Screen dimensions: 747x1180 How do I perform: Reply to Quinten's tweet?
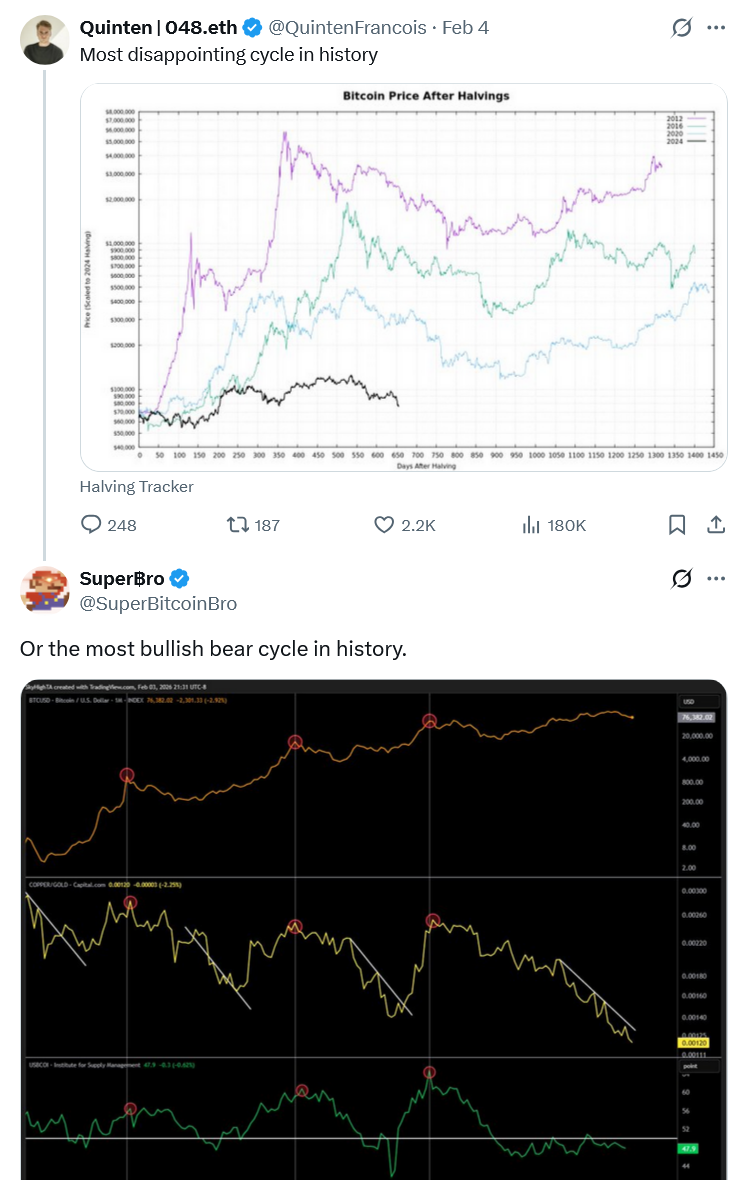click(x=92, y=524)
